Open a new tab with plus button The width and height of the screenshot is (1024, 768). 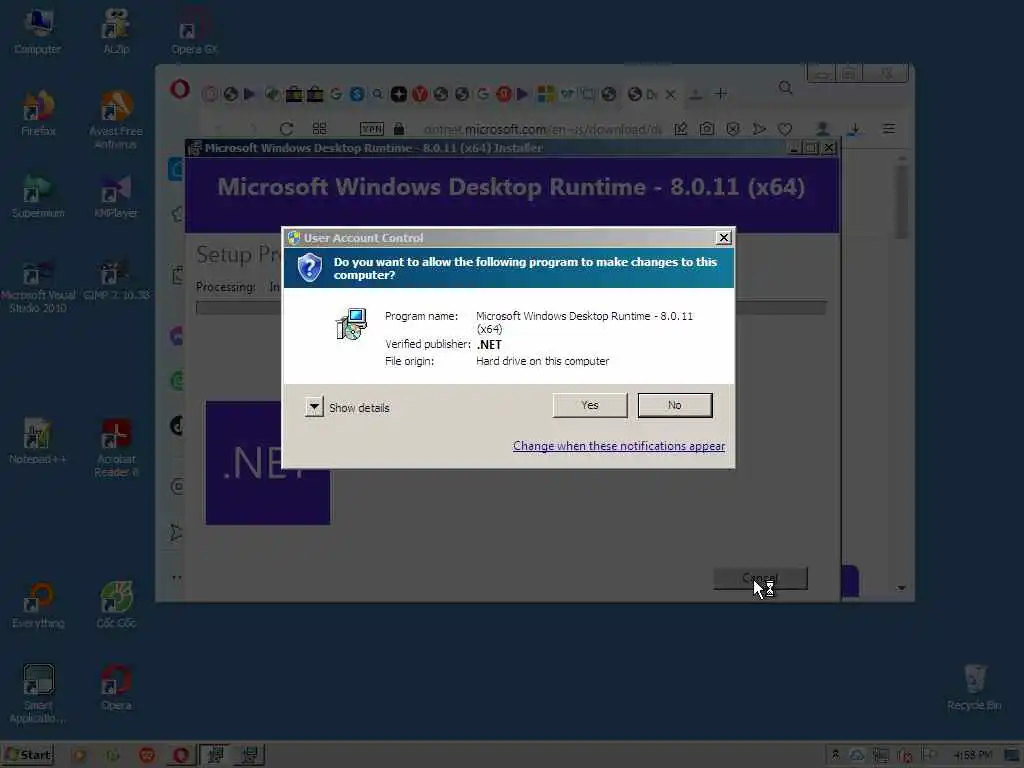tap(721, 94)
